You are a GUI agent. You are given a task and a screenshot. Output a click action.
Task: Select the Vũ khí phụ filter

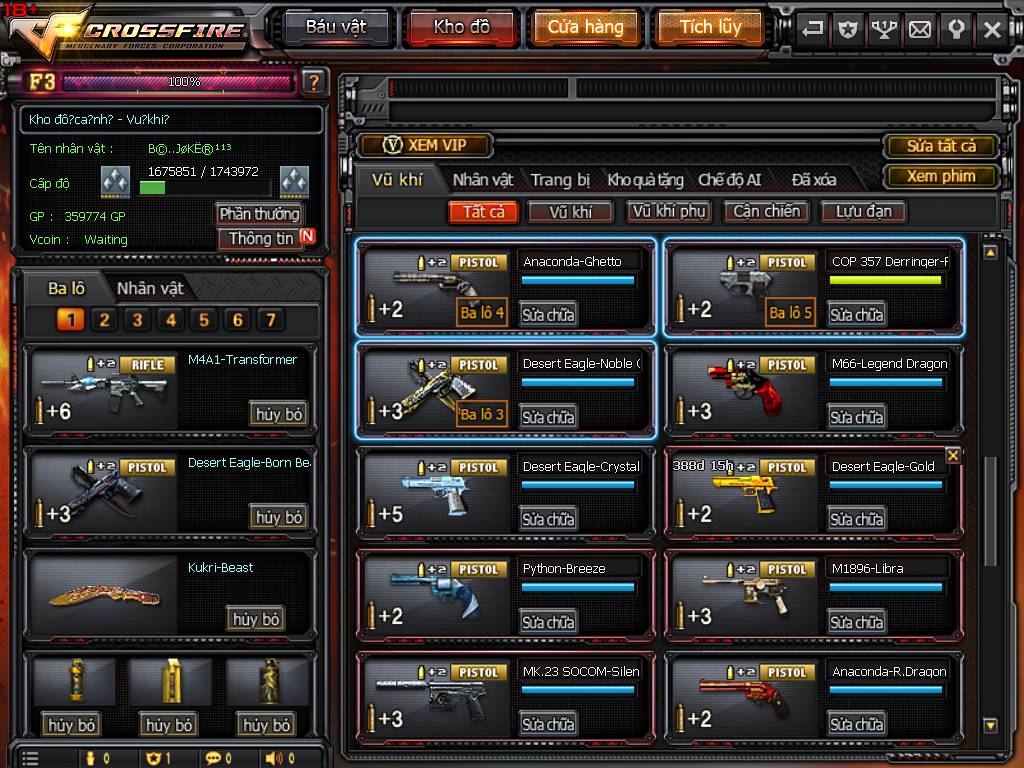[669, 212]
